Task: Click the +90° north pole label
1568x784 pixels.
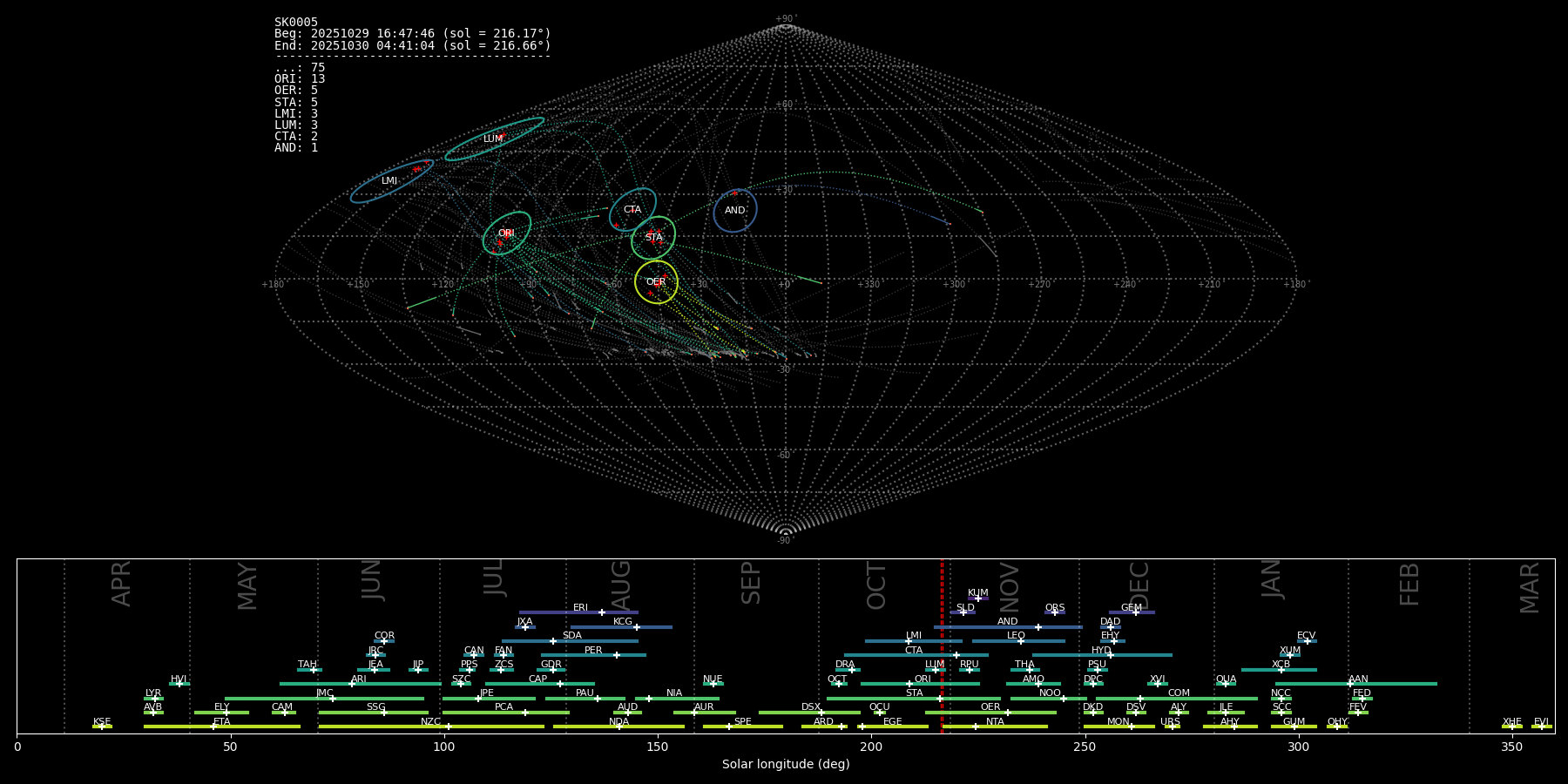Action: (x=786, y=19)
